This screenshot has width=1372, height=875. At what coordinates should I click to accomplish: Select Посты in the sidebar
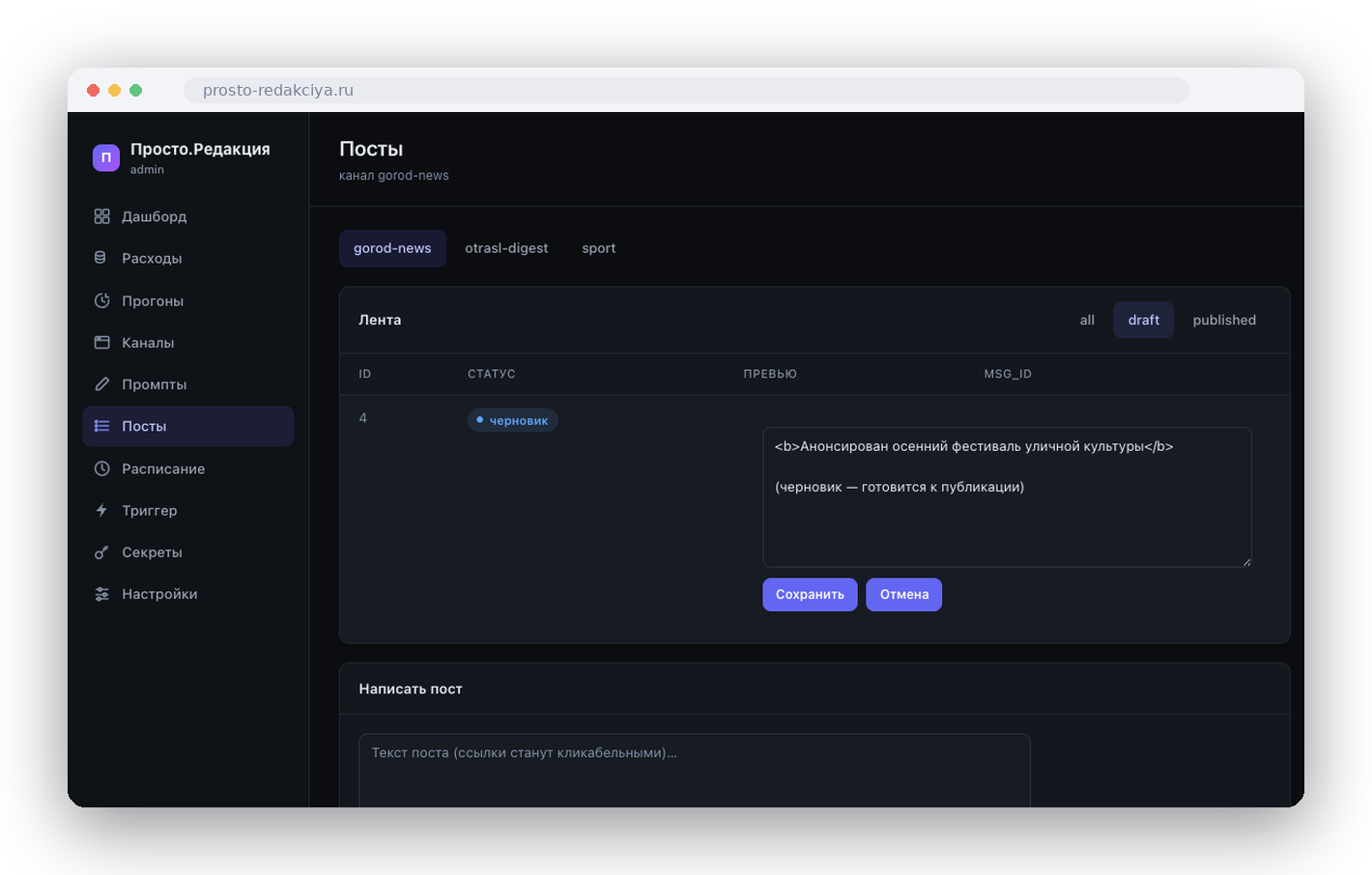click(187, 426)
